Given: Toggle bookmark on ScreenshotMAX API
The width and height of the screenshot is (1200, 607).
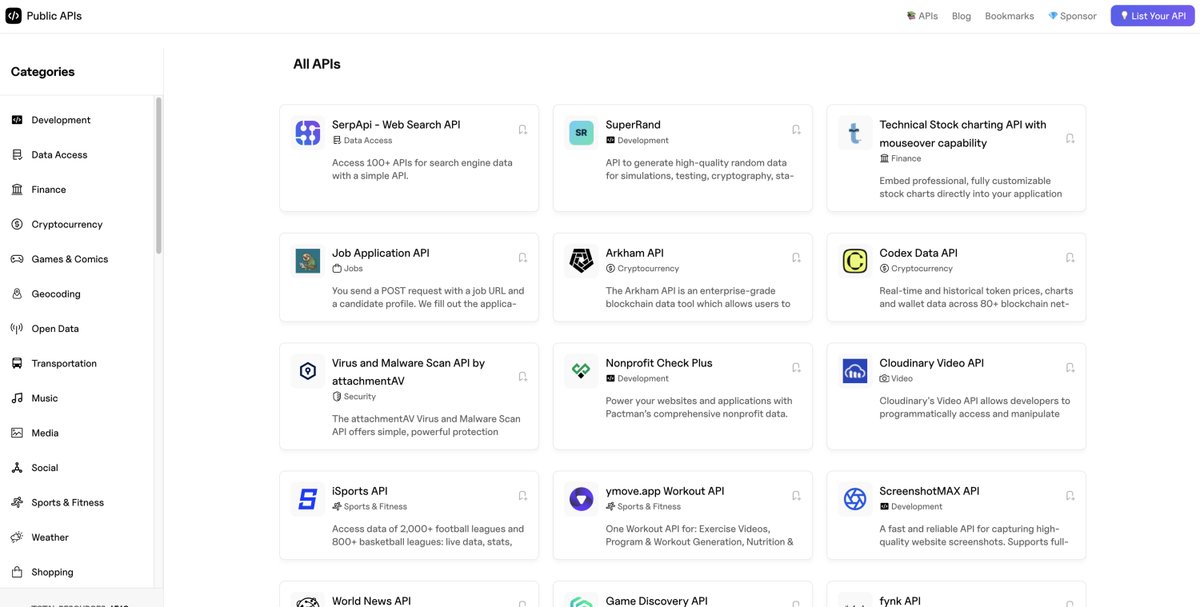Looking at the screenshot, I should click(1070, 495).
